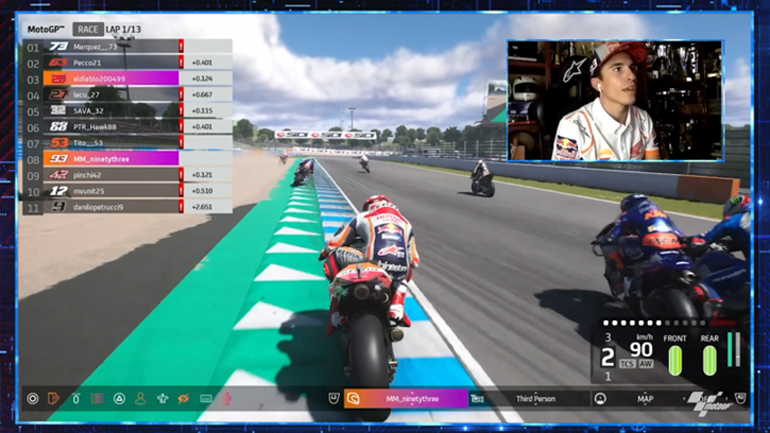Click the speedometer gauge icon beside MAP

tap(600, 398)
